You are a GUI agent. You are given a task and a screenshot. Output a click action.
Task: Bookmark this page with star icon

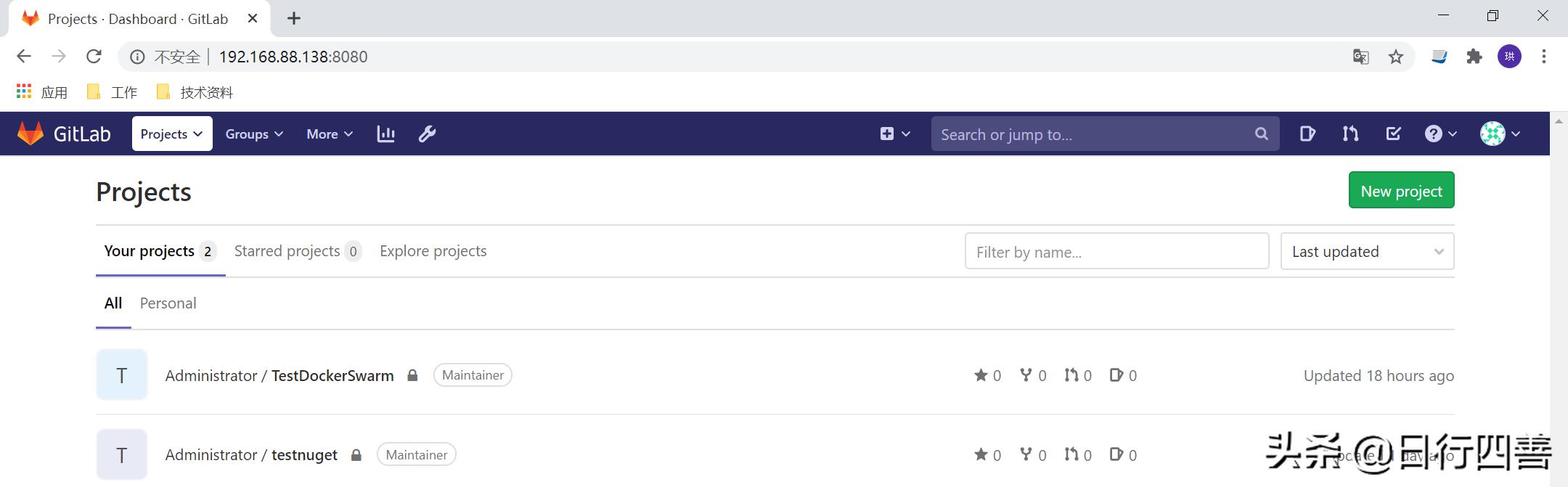(x=1395, y=57)
